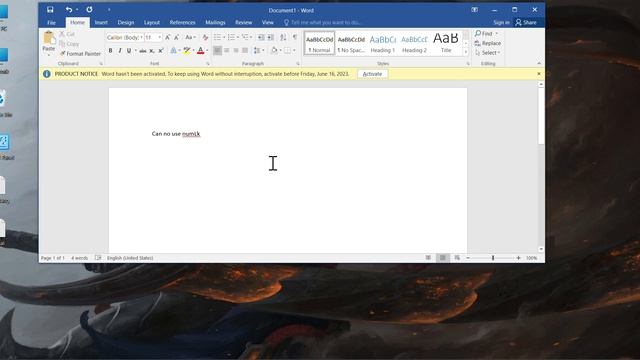The width and height of the screenshot is (640, 360).
Task: Open the font size dropdown
Action: [x=160, y=38]
